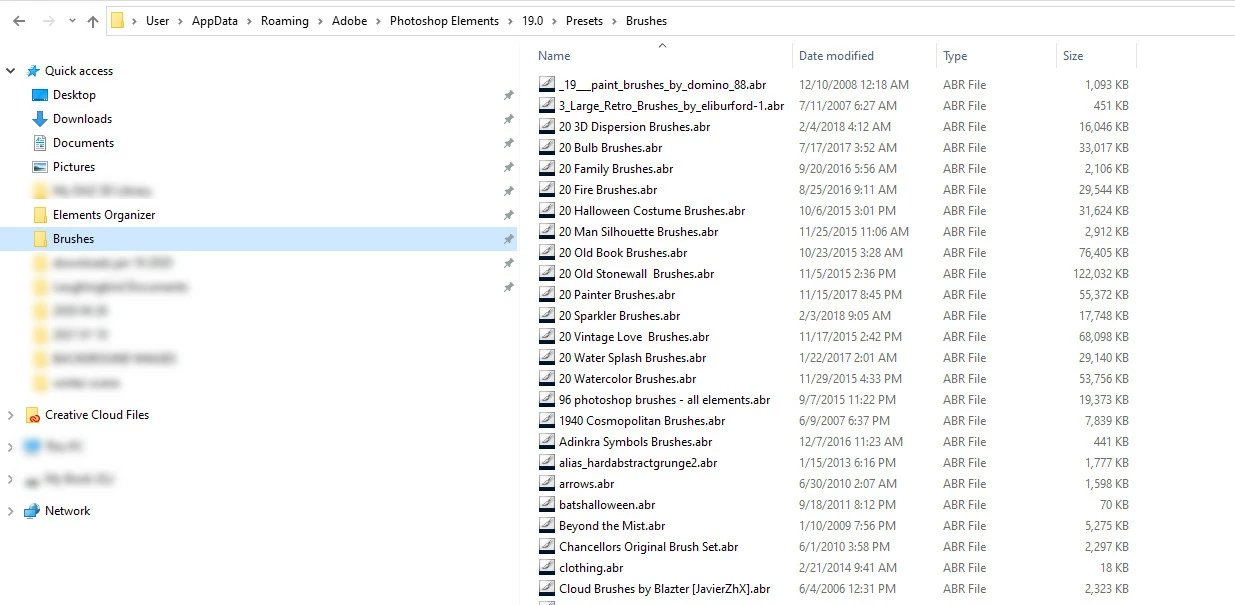Image resolution: width=1235 pixels, height=605 pixels.
Task: Click file icon of 20 Painter Brushes.abr
Action: coord(547,295)
